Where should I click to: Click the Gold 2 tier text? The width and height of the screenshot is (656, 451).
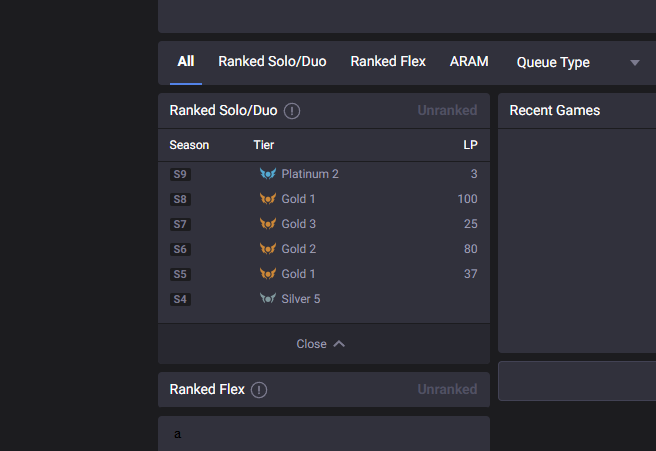[299, 249]
